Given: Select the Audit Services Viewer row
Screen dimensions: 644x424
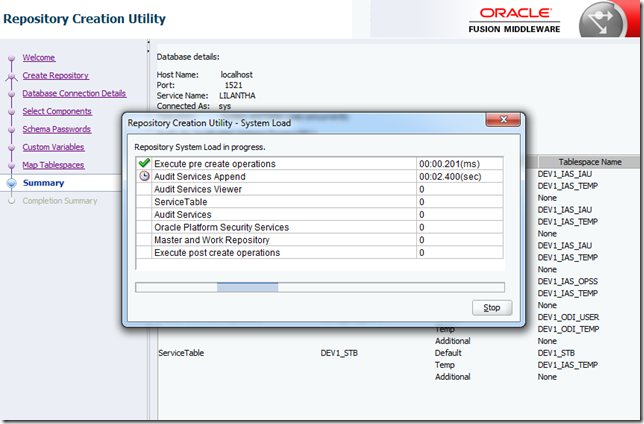Looking at the screenshot, I should (x=320, y=189).
